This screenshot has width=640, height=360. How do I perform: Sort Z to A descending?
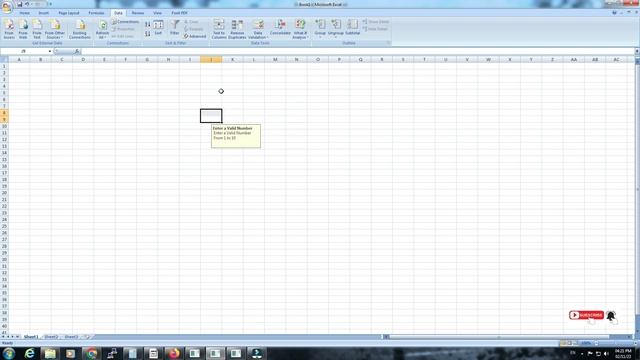click(147, 34)
